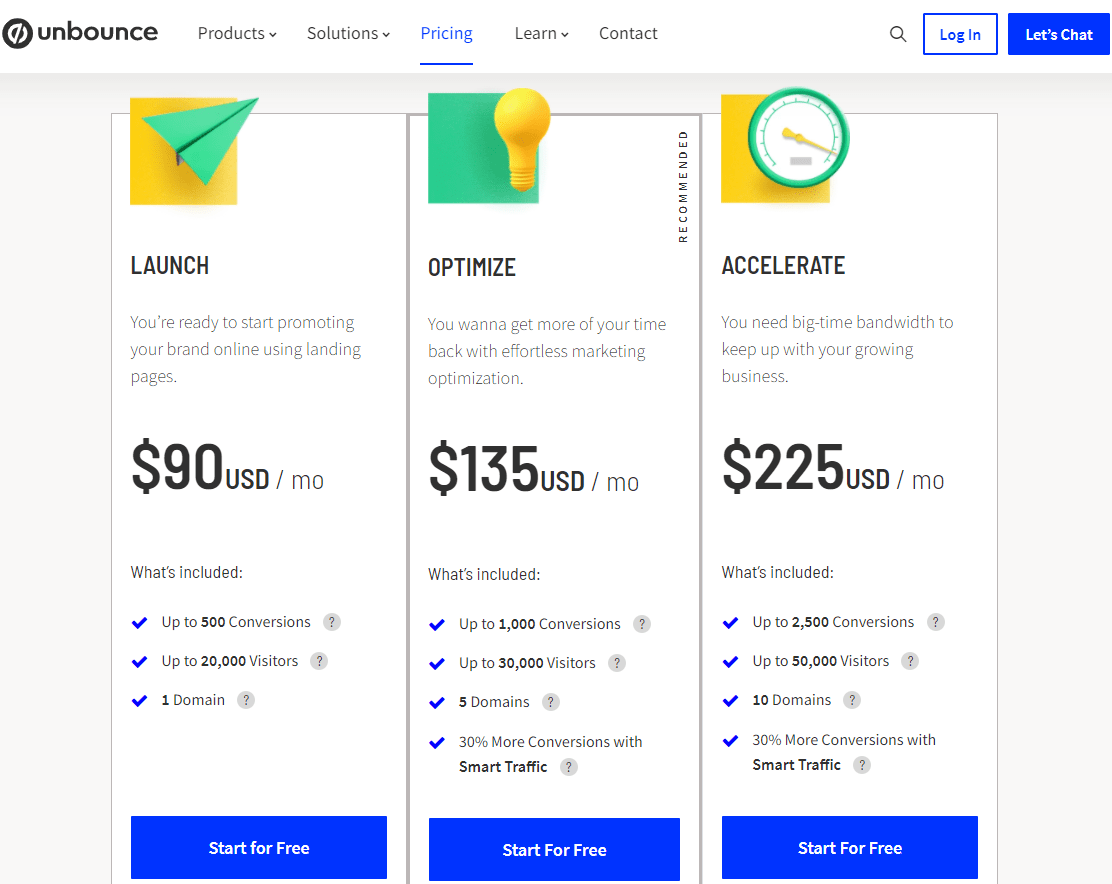Image resolution: width=1112 pixels, height=884 pixels.
Task: Expand the Products dropdown menu
Action: pyautogui.click(x=237, y=33)
